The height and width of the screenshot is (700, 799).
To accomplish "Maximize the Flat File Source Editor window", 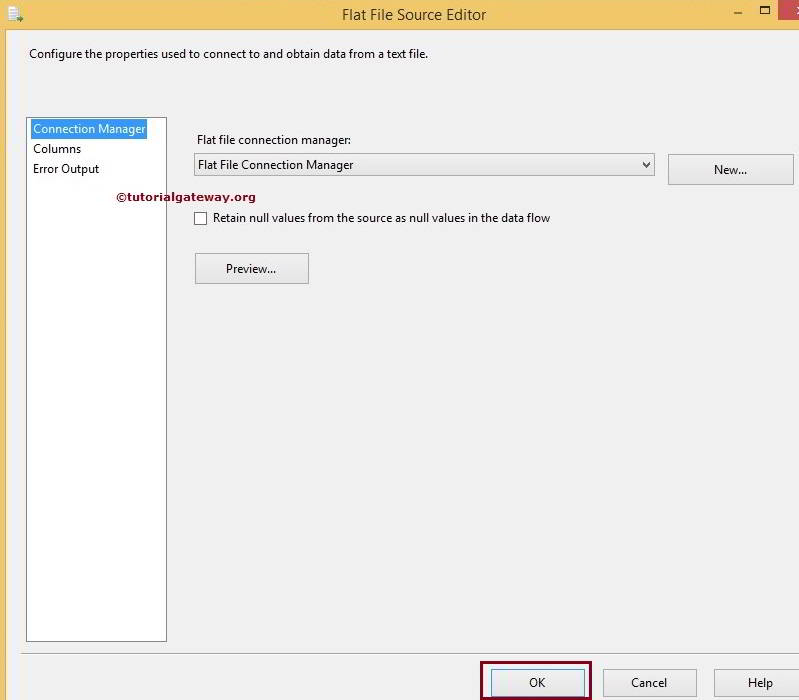I will click(765, 10).
